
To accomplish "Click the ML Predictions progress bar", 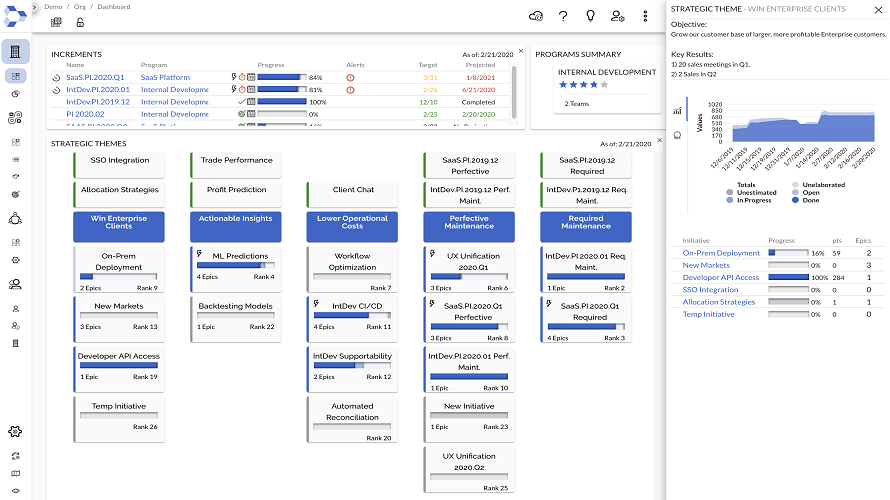I will click(236, 265).
